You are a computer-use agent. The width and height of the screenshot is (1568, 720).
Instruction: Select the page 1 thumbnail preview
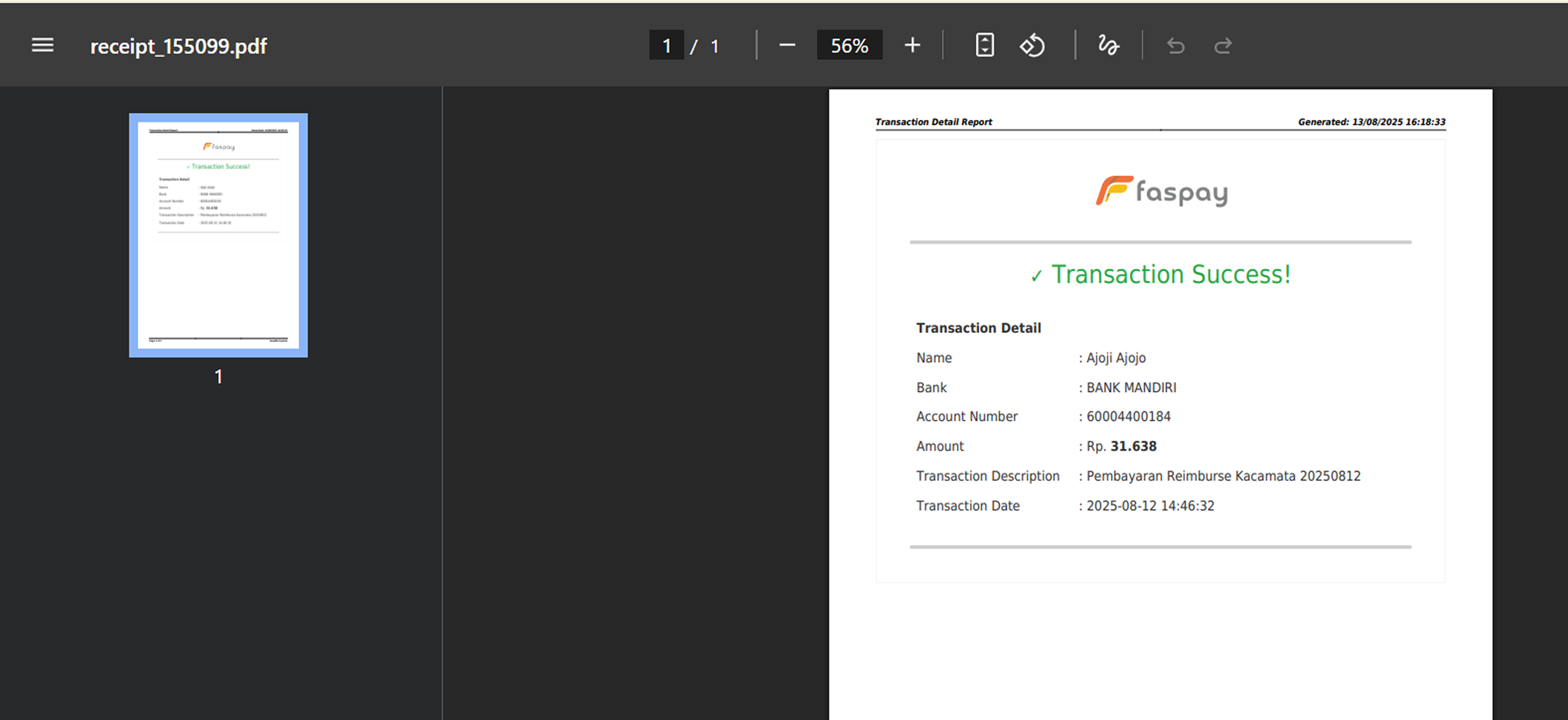218,235
